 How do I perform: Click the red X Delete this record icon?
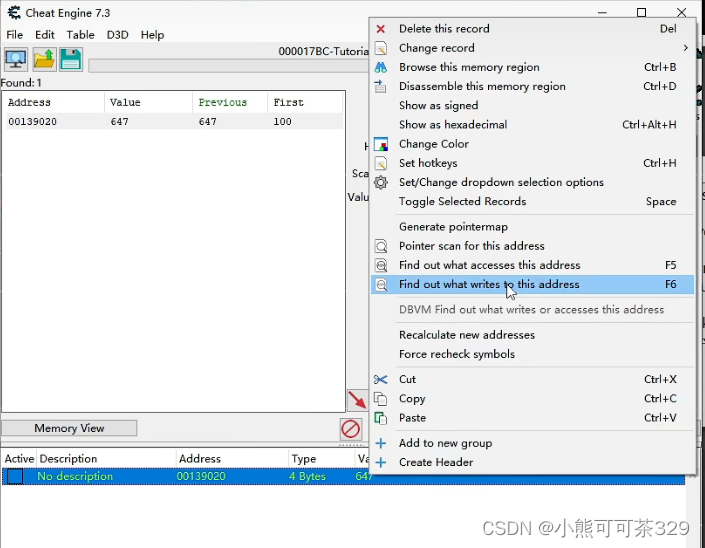[380, 29]
